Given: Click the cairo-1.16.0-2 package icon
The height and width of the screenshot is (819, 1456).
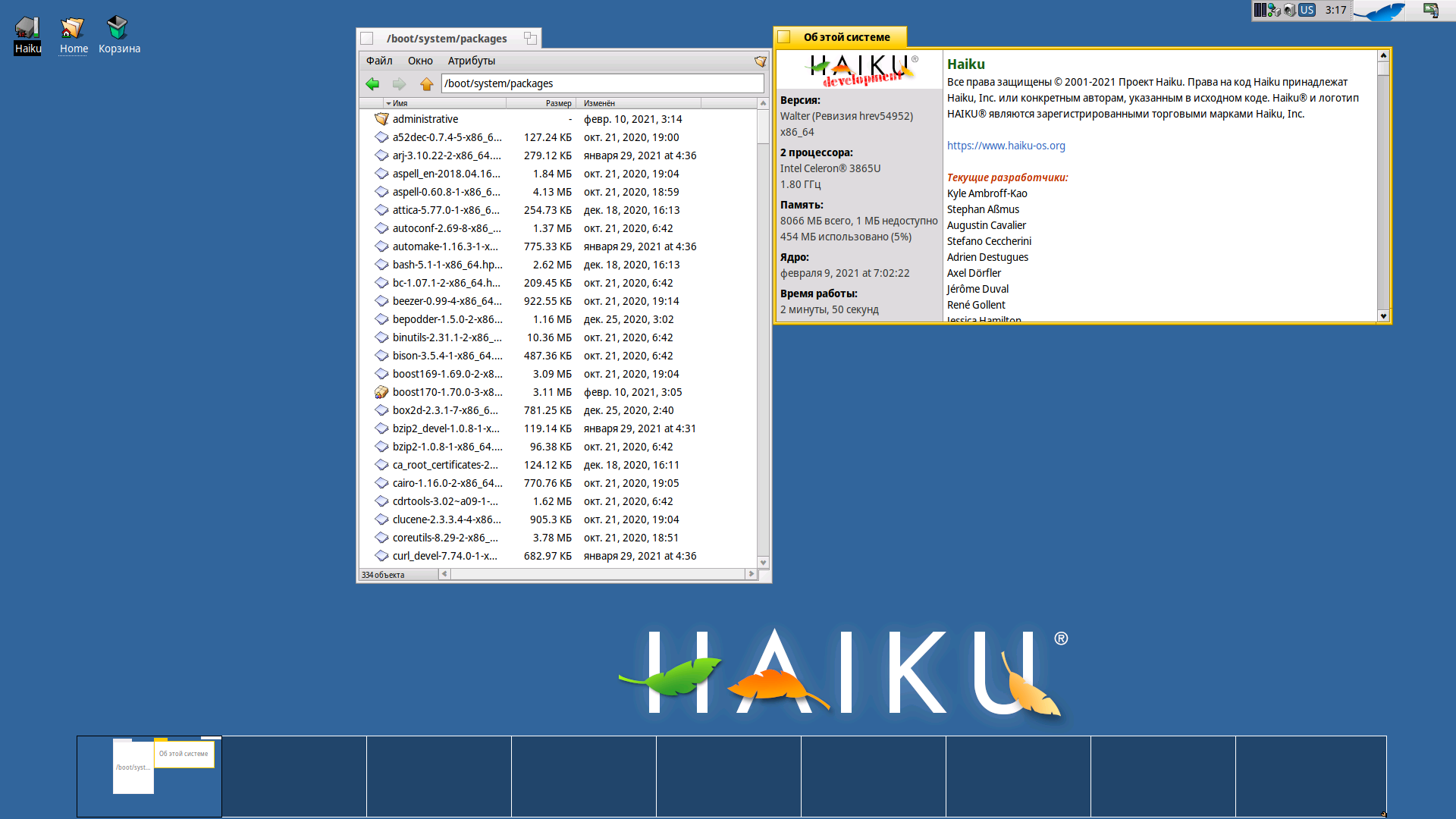Looking at the screenshot, I should (381, 483).
